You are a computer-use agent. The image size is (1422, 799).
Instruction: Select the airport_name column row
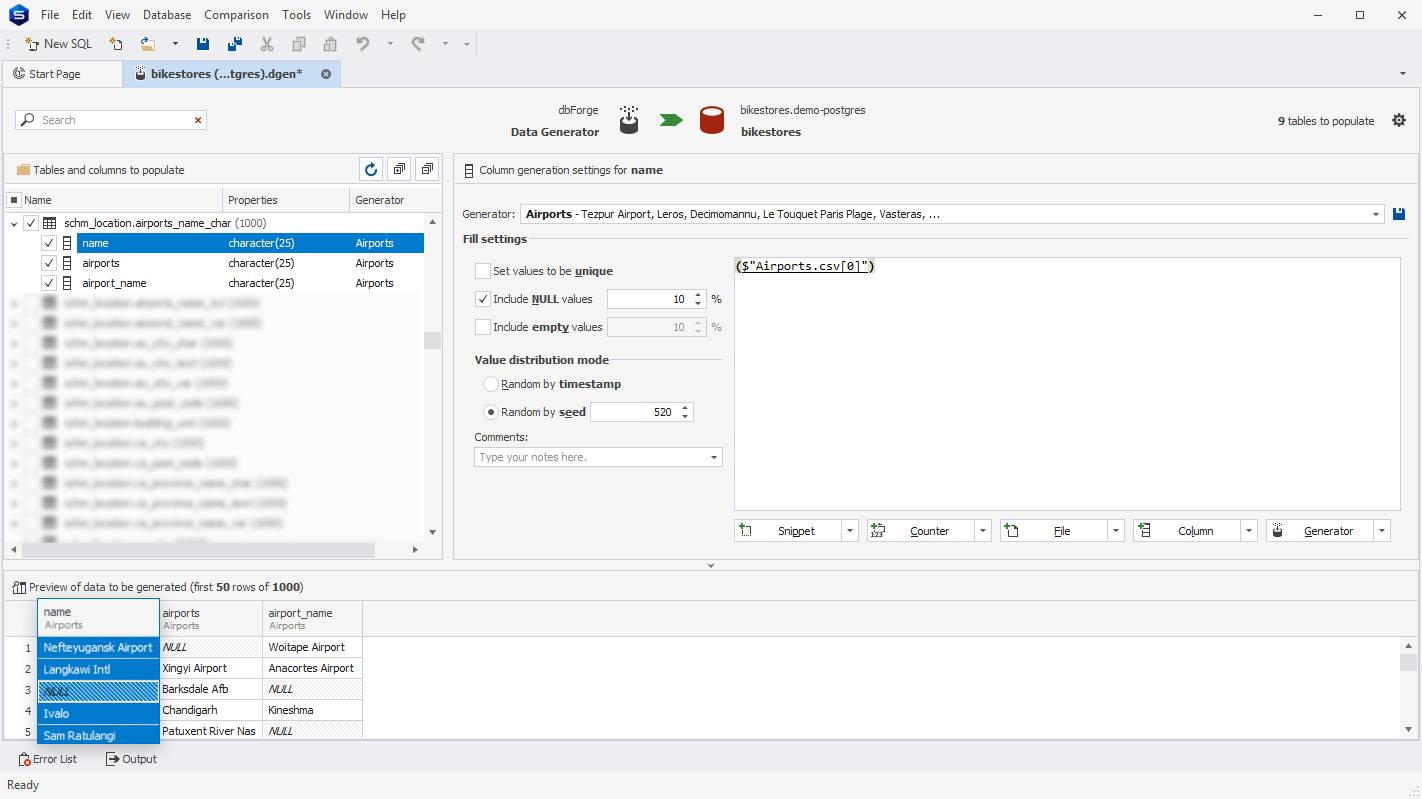coord(250,283)
